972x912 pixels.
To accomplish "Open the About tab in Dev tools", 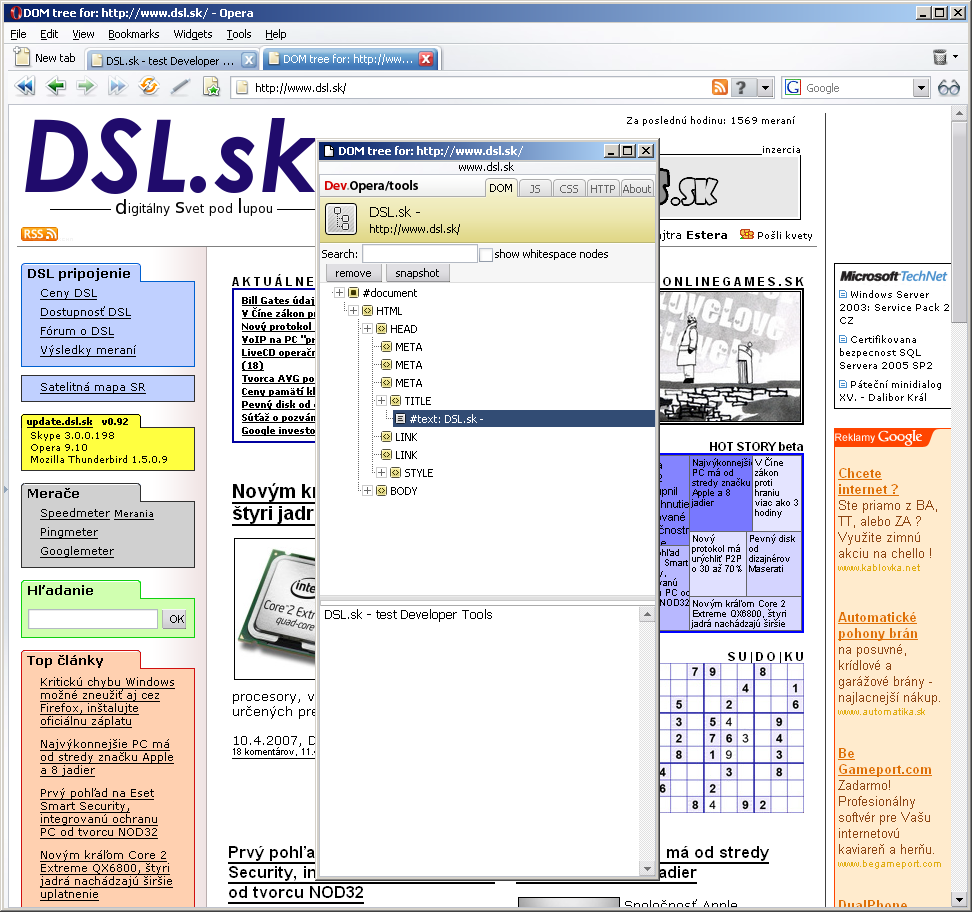I will point(637,188).
